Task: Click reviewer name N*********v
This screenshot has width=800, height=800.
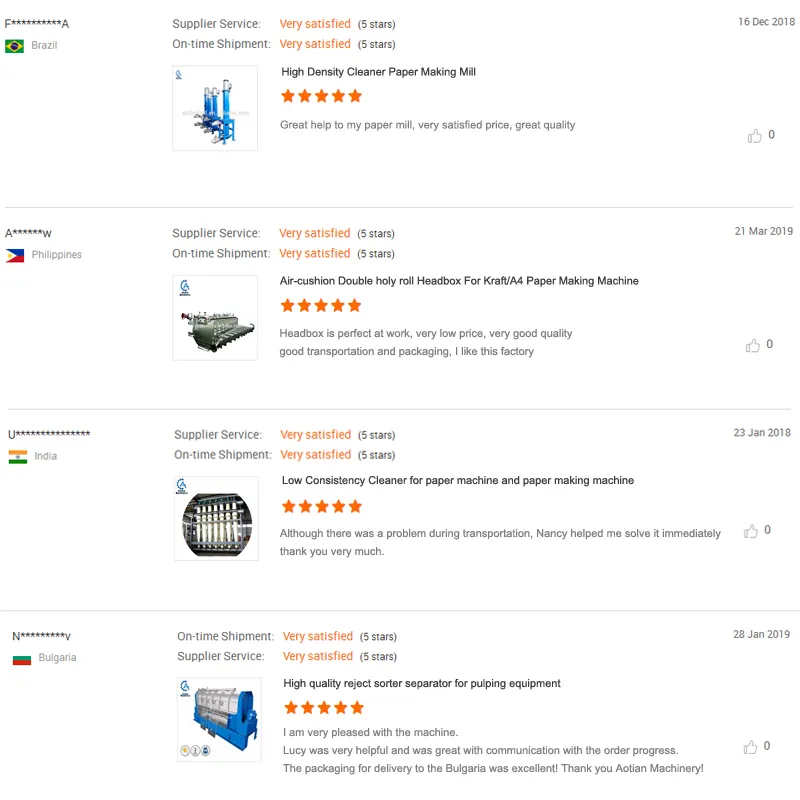Action: (41, 637)
